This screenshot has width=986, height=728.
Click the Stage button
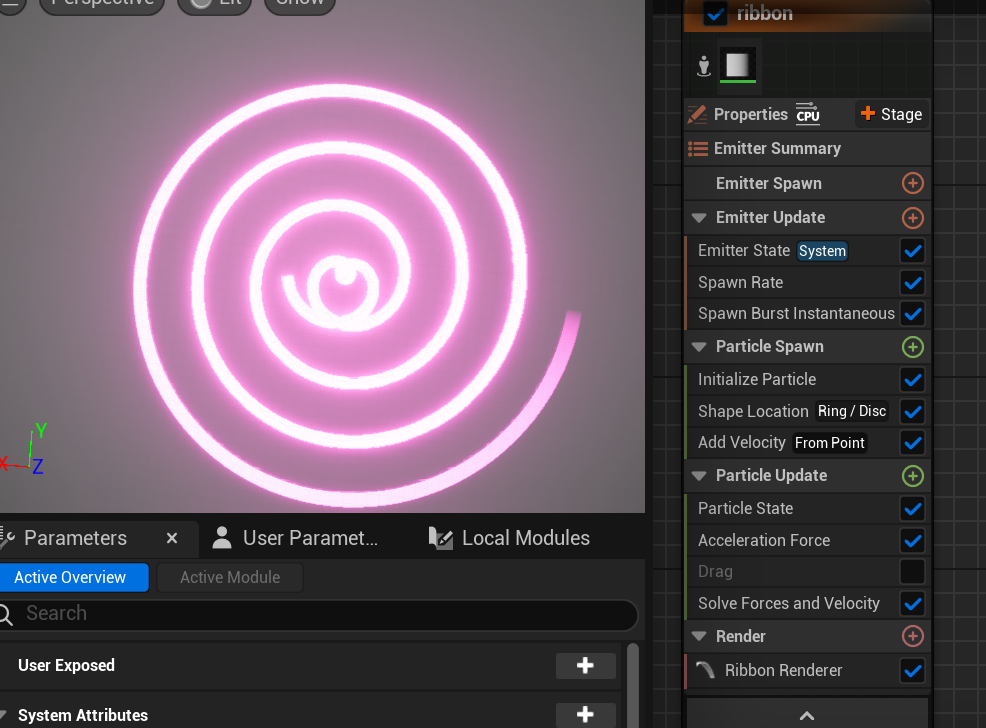(891, 114)
